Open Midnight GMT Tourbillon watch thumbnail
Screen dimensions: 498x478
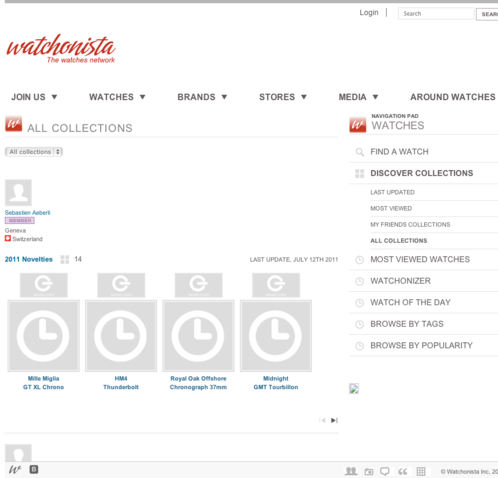[x=276, y=336]
